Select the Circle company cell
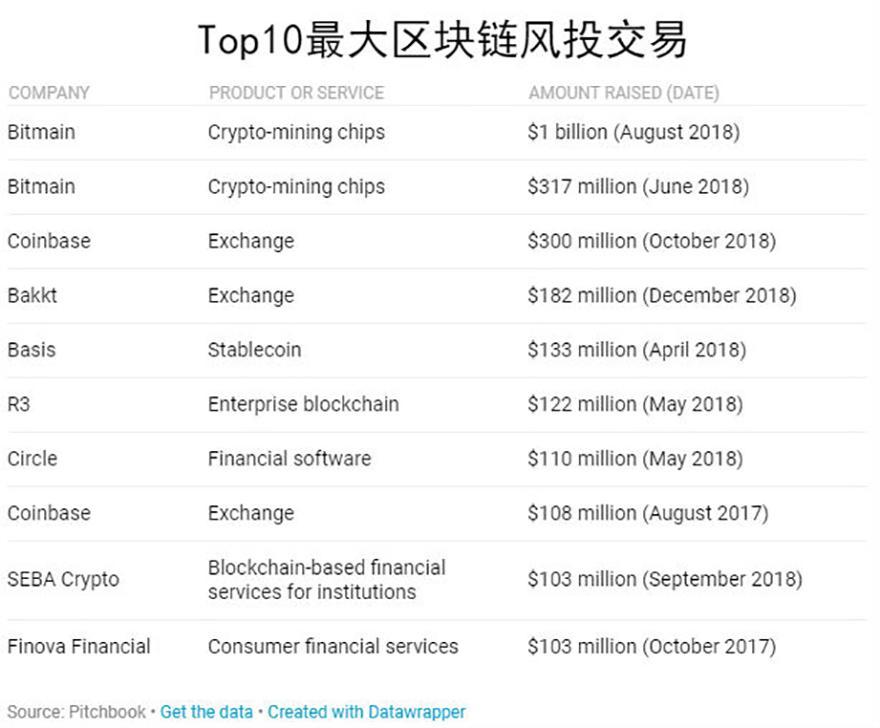Screen dimensions: 880x728 point(32,459)
